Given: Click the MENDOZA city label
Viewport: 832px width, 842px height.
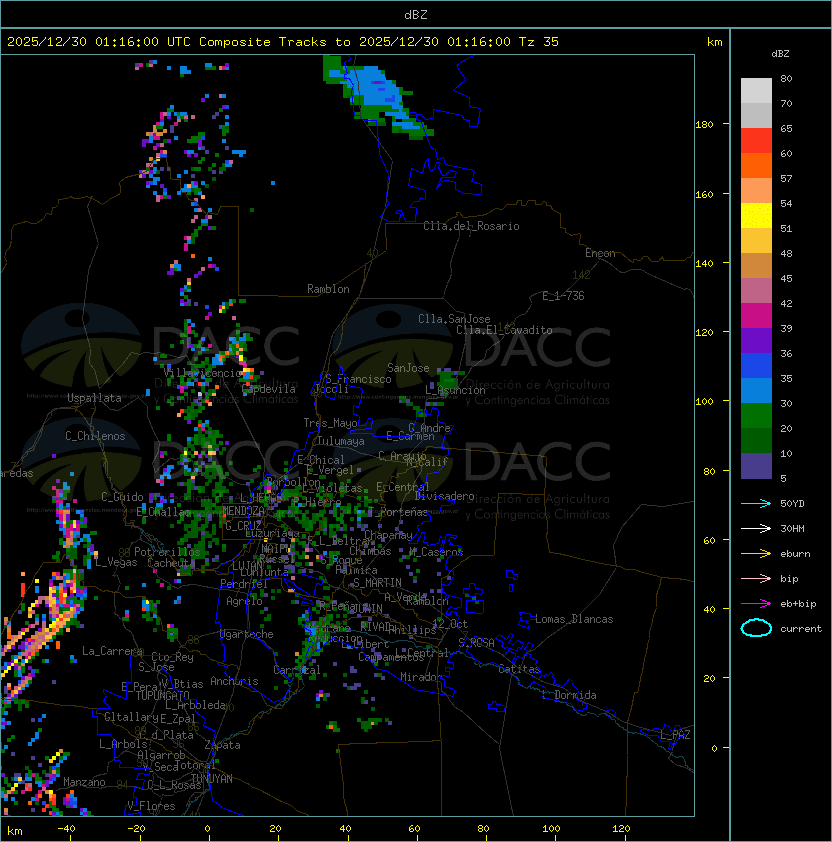Looking at the screenshot, I should tap(243, 511).
